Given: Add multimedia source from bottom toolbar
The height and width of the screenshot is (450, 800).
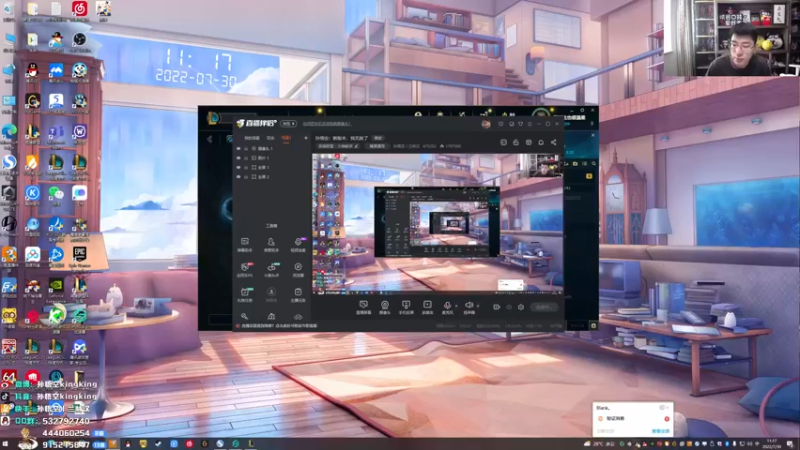Looking at the screenshot, I should [x=427, y=307].
